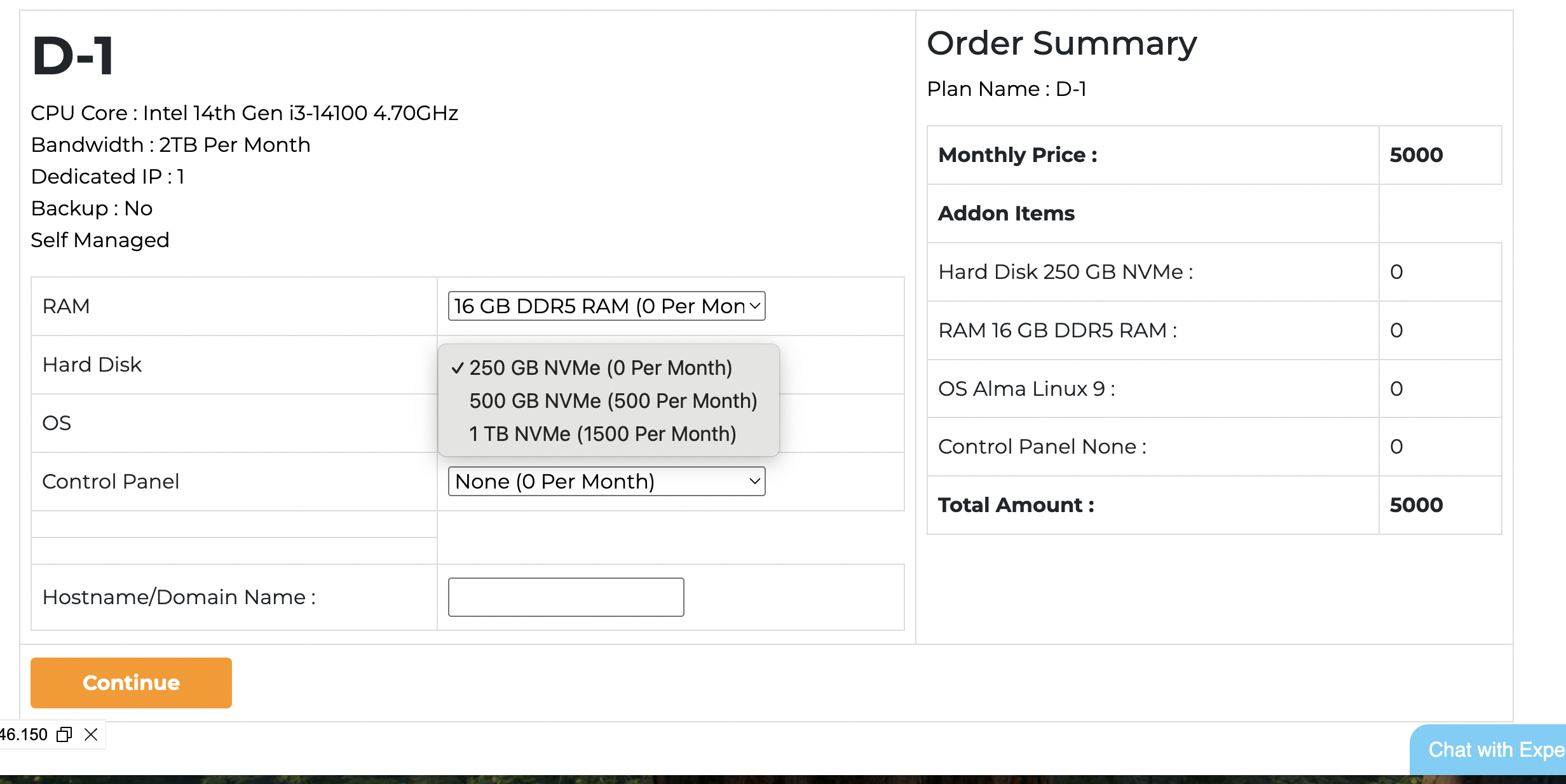Click the D-1 plan heading
The height and width of the screenshot is (784, 1566).
click(x=73, y=56)
